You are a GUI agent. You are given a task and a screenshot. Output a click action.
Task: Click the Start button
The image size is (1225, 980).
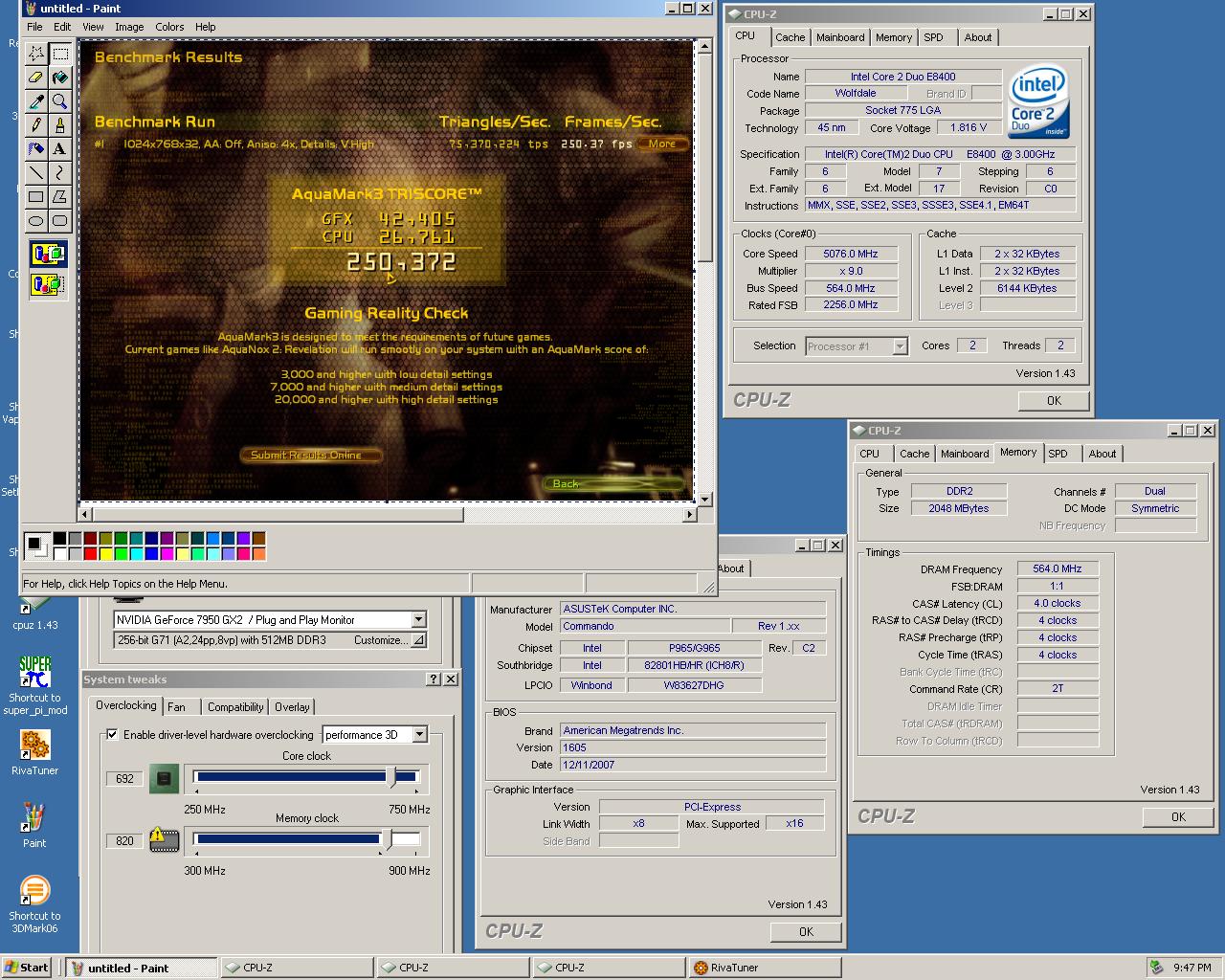[26, 968]
